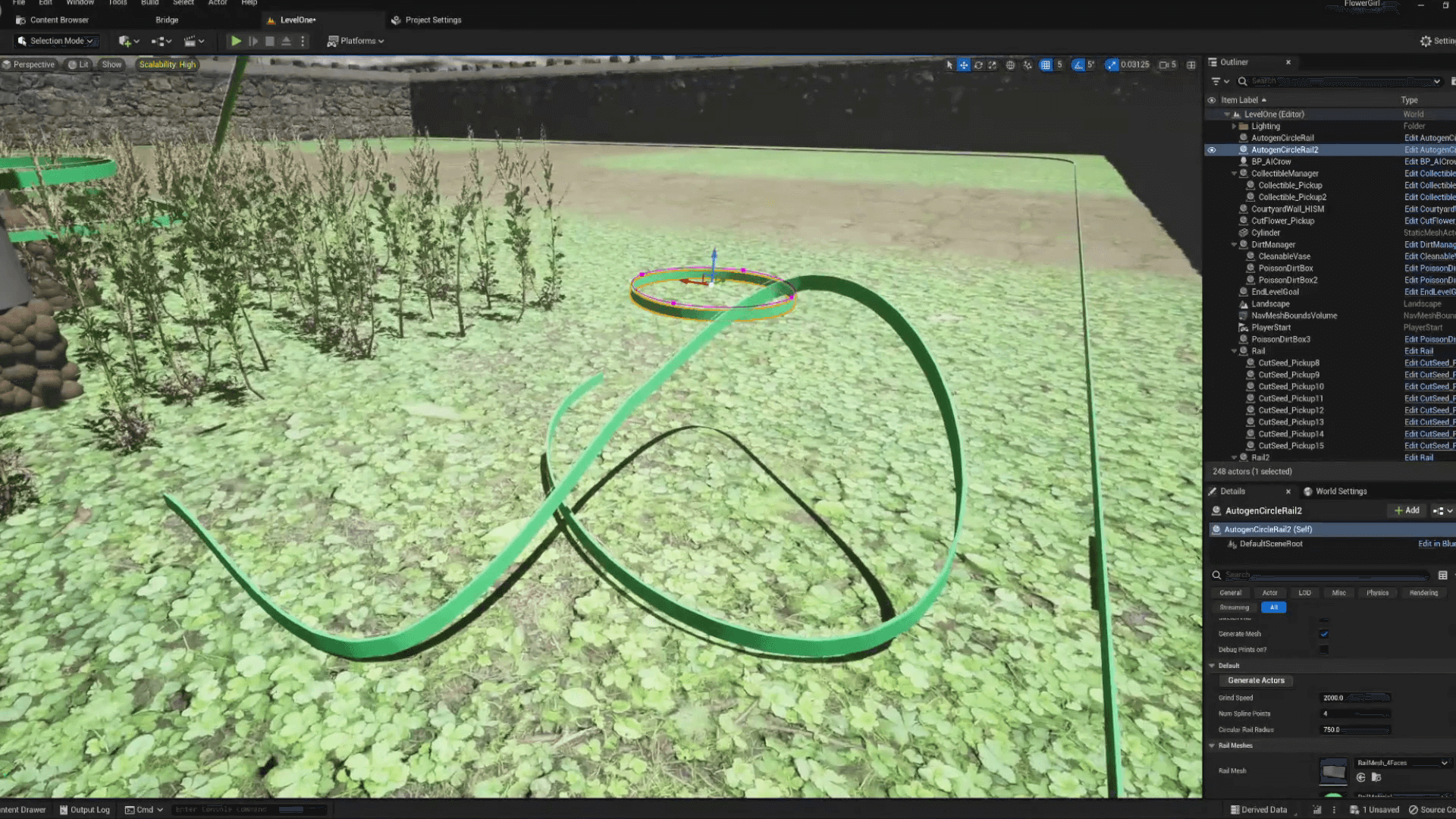Screen dimensions: 1456x819
Task: Enable the Debug Prints on checkbox
Action: tap(1324, 650)
